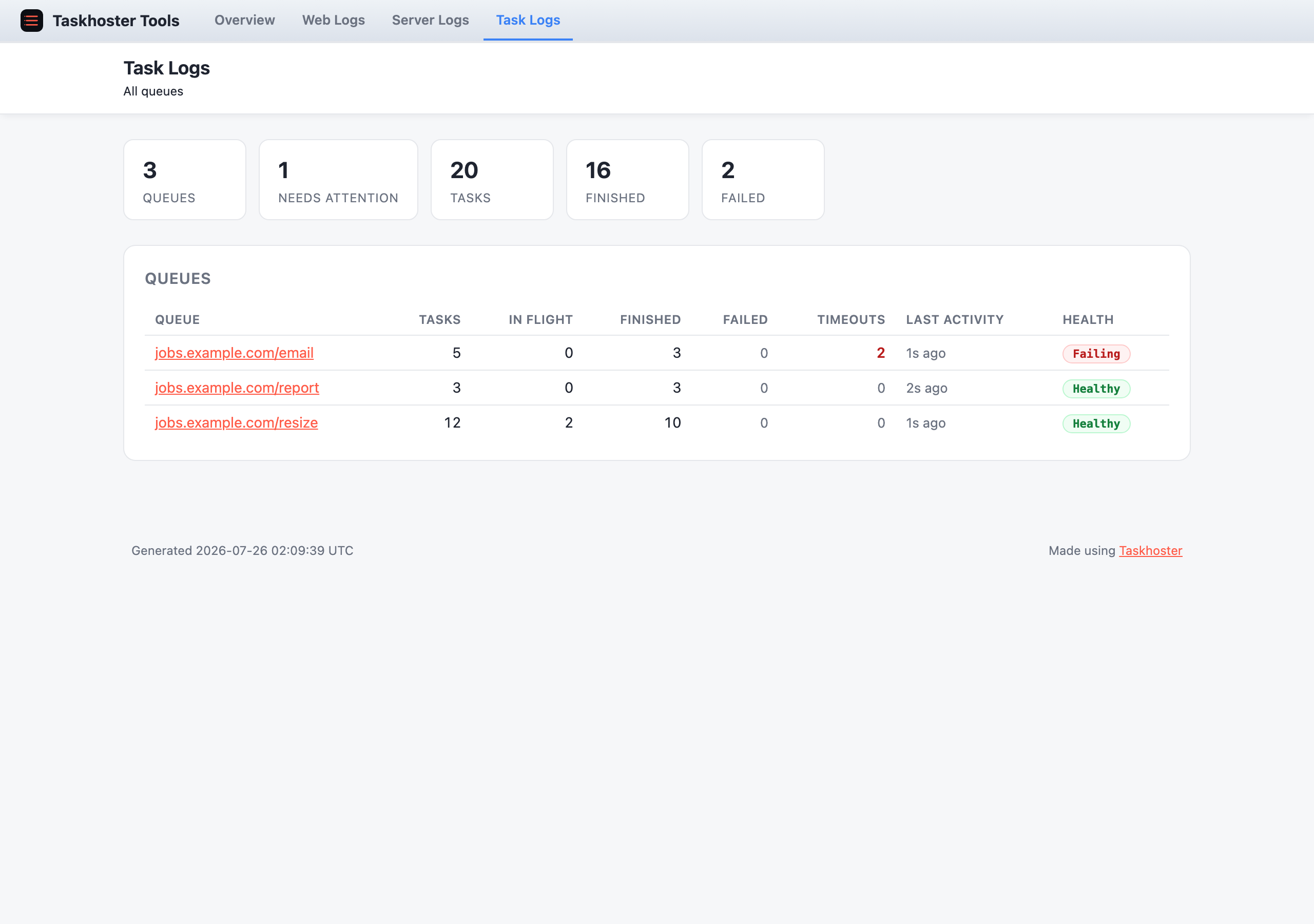Select the Task Logs tab
Viewport: 1314px width, 924px height.
[x=528, y=20]
